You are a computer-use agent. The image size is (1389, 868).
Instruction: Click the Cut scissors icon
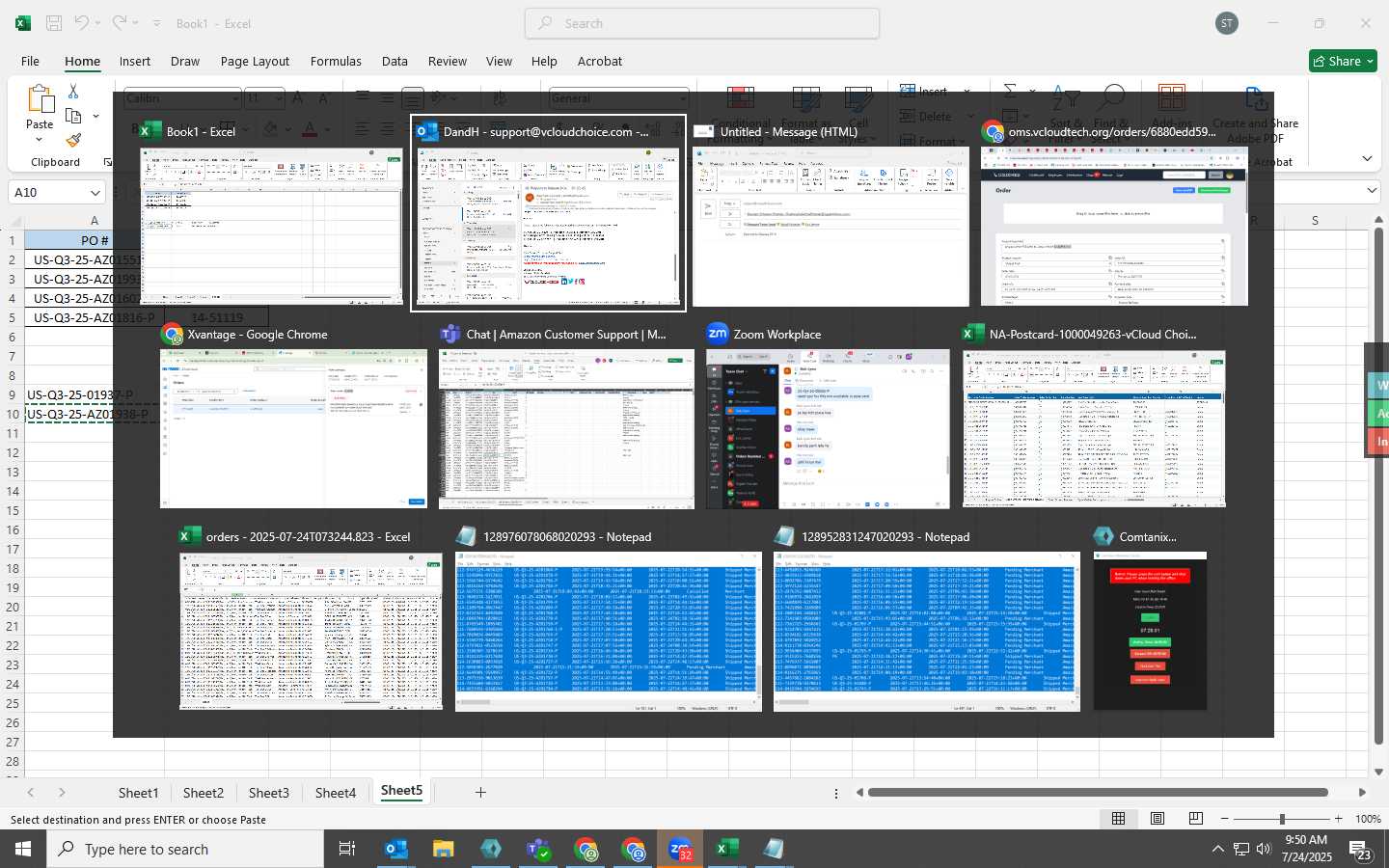click(x=73, y=91)
